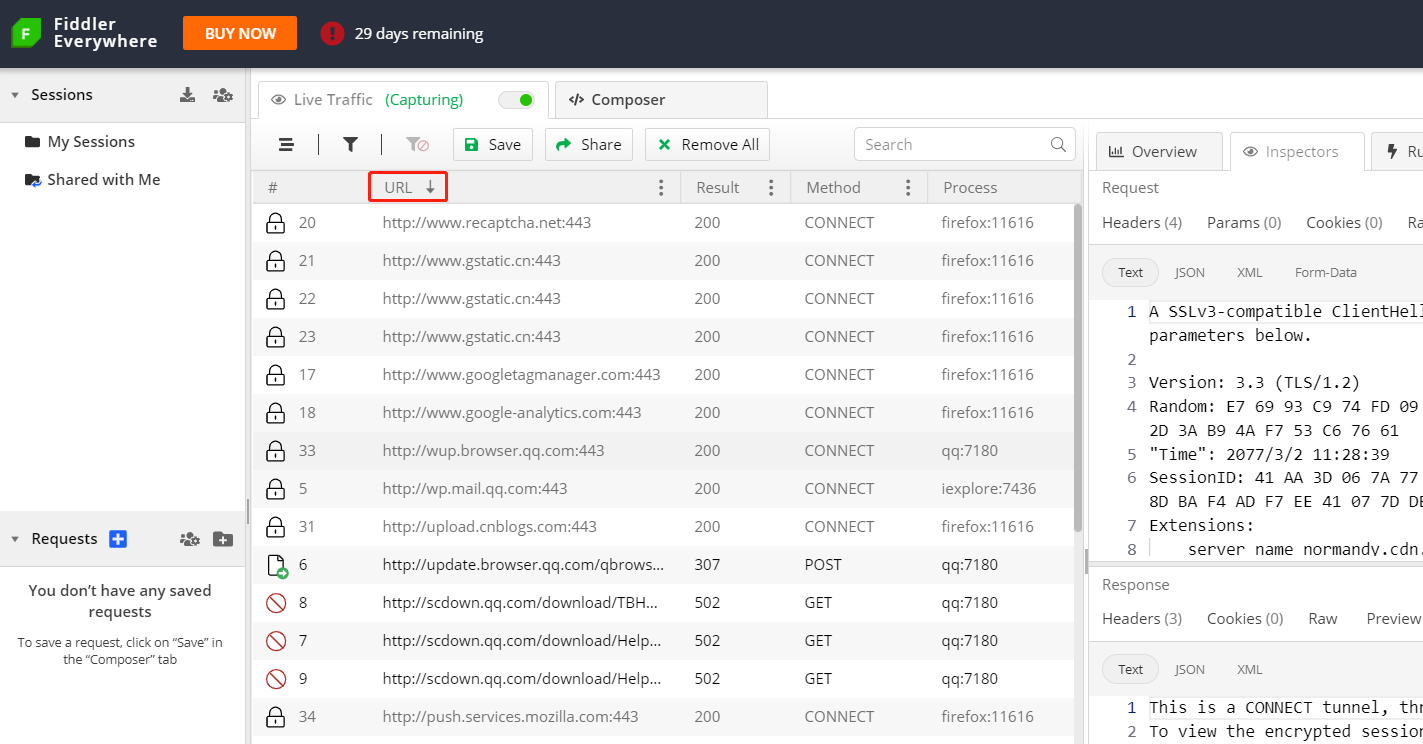Click the share requests people icon
This screenshot has width=1423, height=744.
coord(189,539)
